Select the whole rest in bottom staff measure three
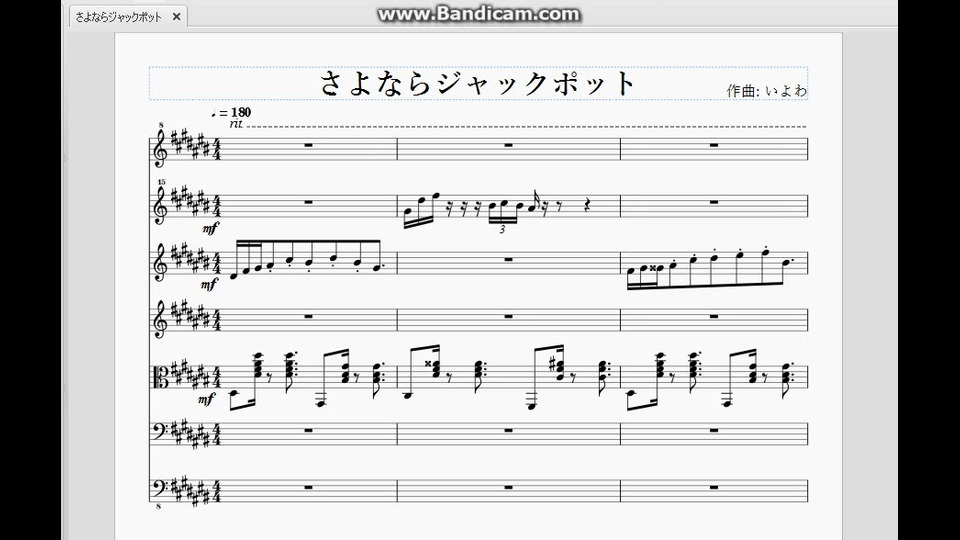Image resolution: width=960 pixels, height=540 pixels. pyautogui.click(x=714, y=487)
